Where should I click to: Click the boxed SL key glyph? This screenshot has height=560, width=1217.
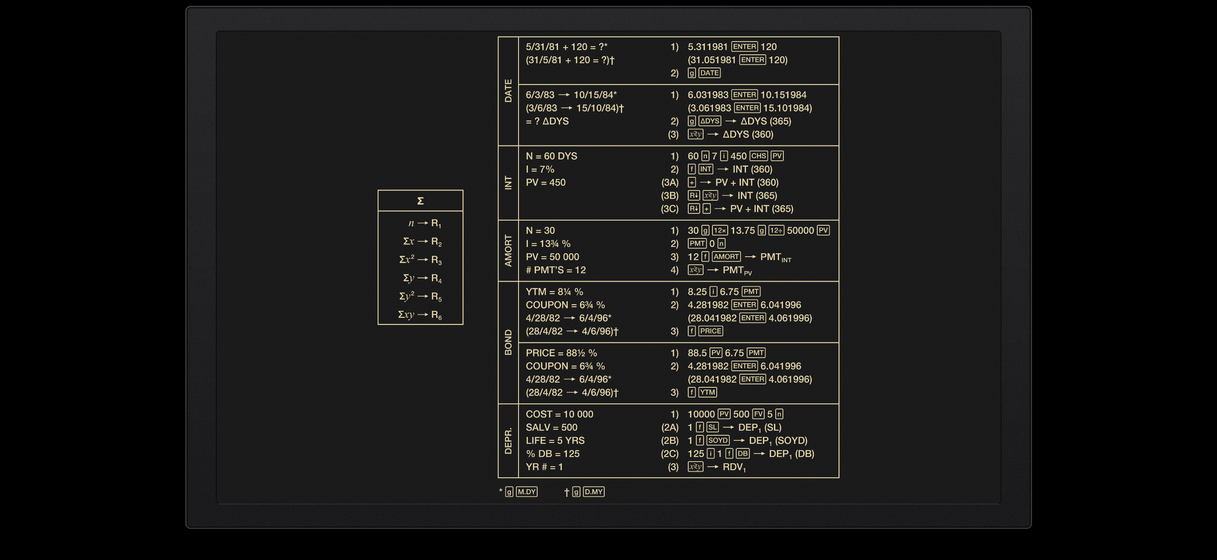tap(712, 427)
